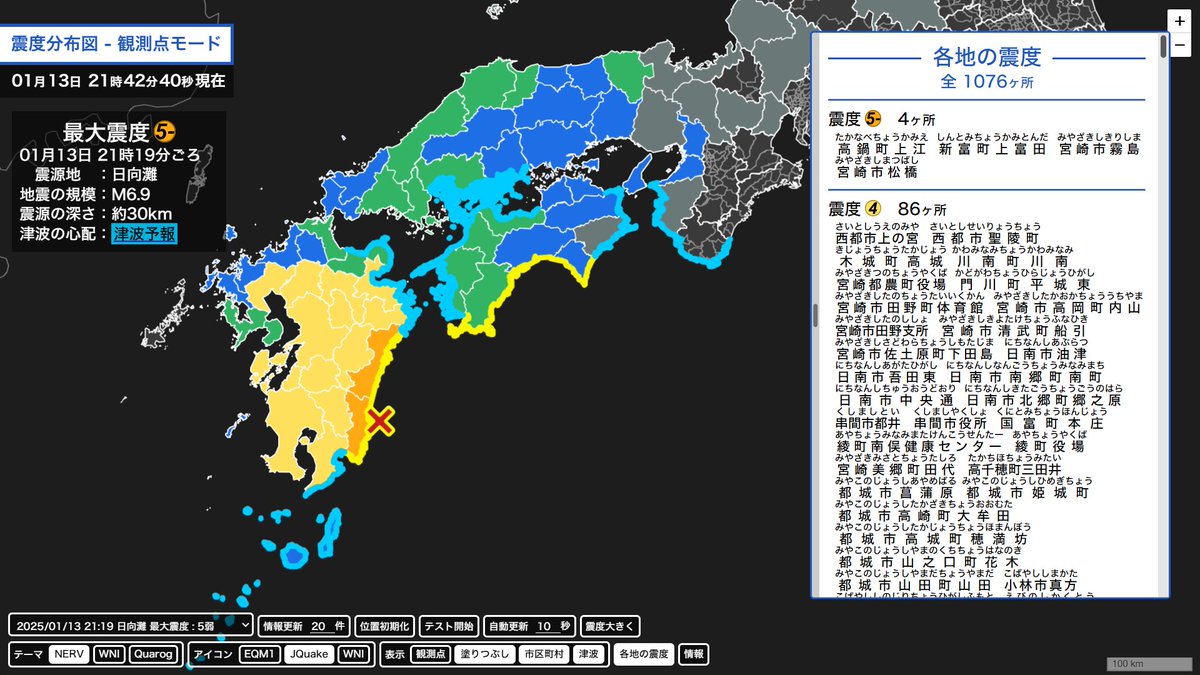1200x675 pixels.
Task: Click the resize handle on the panel's left edge
Action: point(814,315)
